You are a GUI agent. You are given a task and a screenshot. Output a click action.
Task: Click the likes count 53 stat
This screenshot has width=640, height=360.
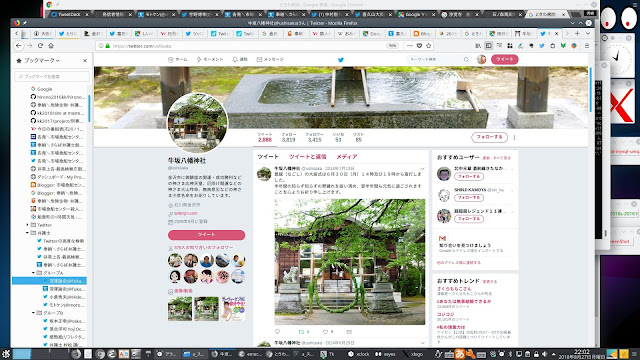pos(338,138)
